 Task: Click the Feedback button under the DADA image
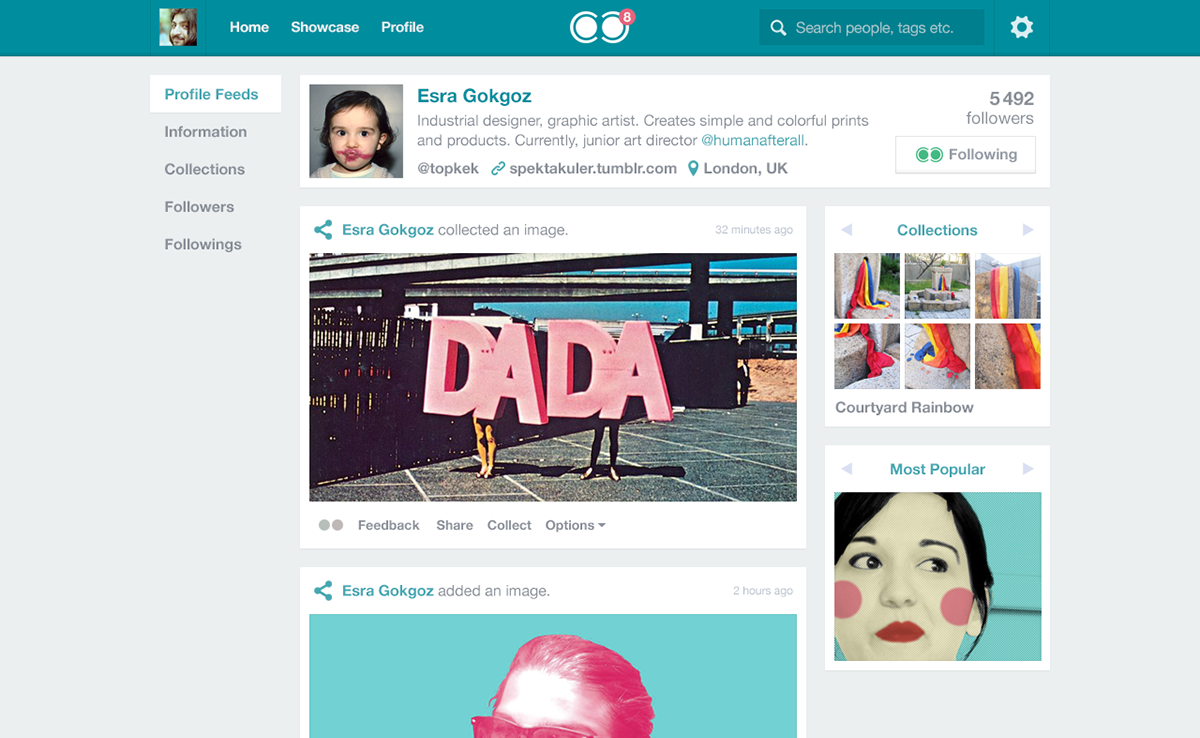(x=389, y=525)
